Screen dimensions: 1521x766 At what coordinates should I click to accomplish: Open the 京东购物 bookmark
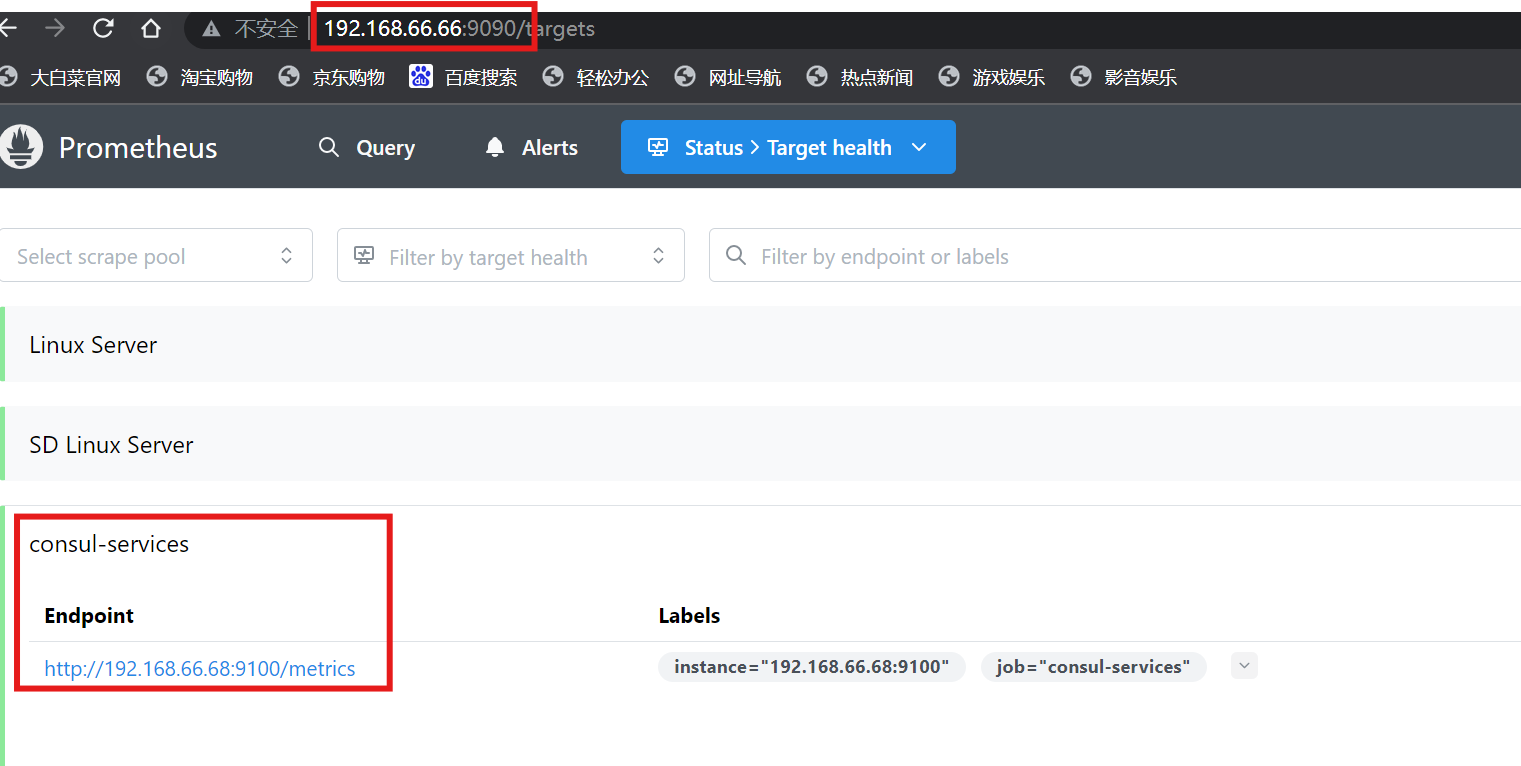[x=331, y=77]
